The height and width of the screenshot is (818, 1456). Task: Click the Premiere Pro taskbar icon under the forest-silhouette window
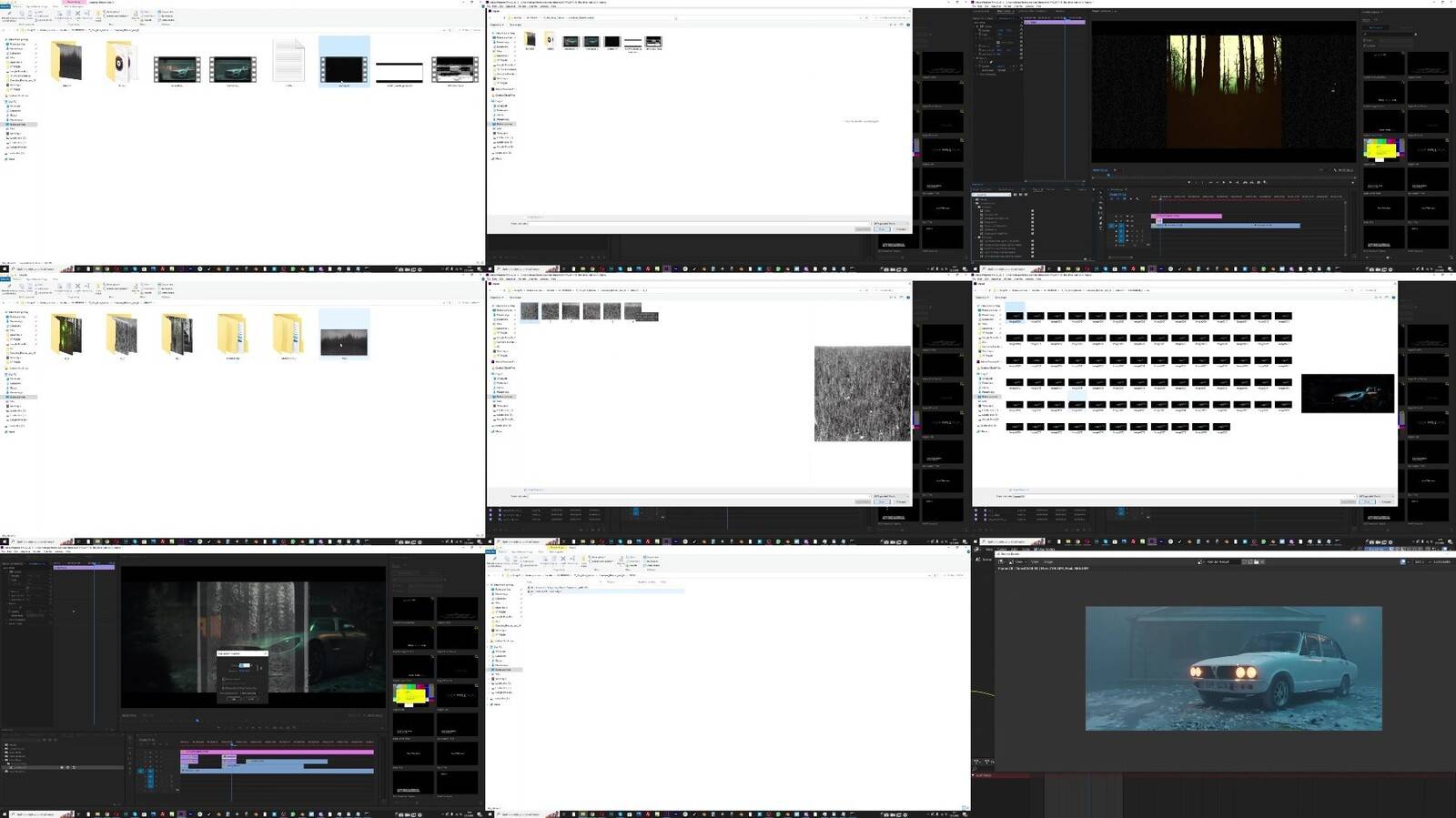point(1151,269)
